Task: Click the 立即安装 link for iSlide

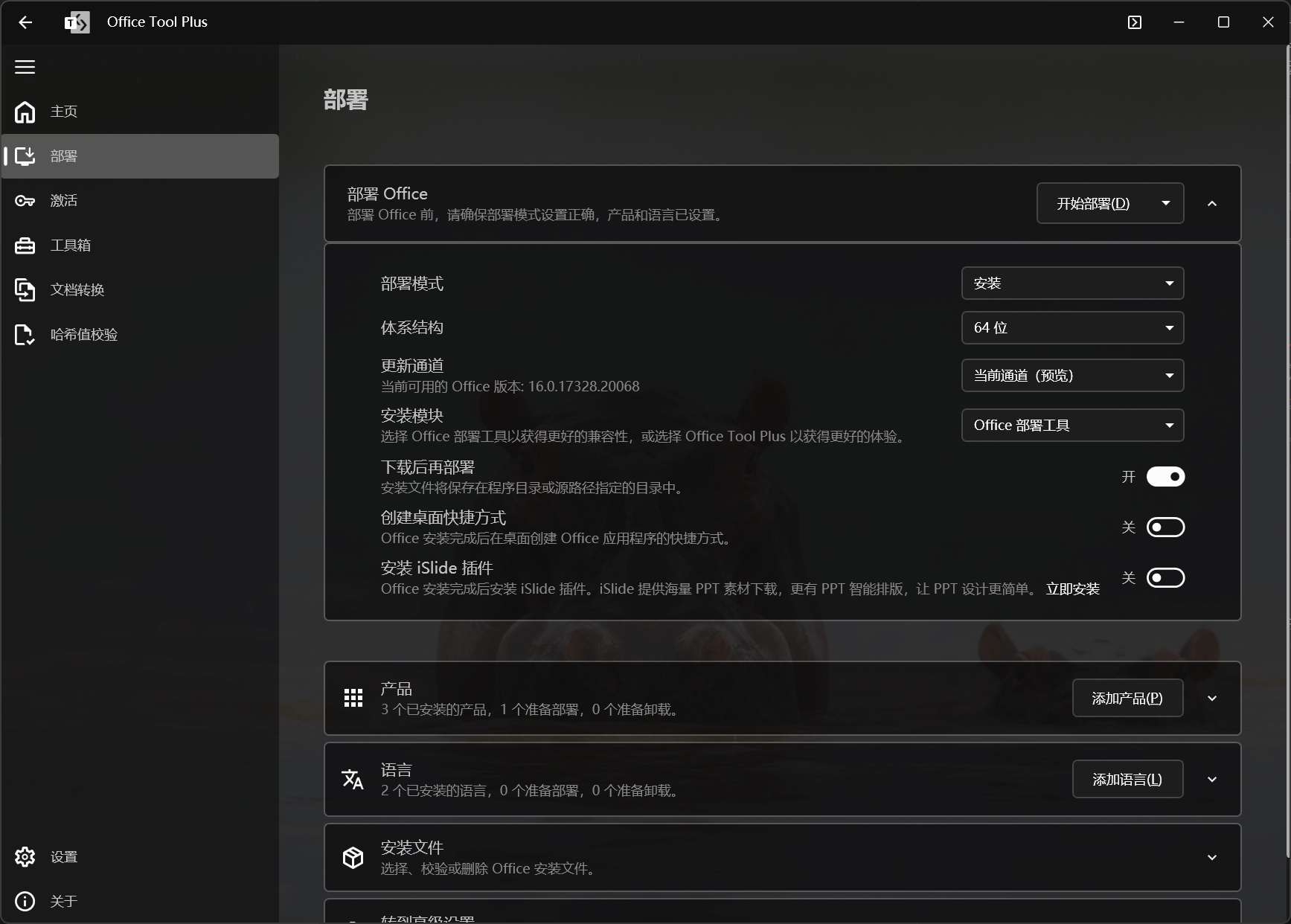Action: pyautogui.click(x=1072, y=589)
